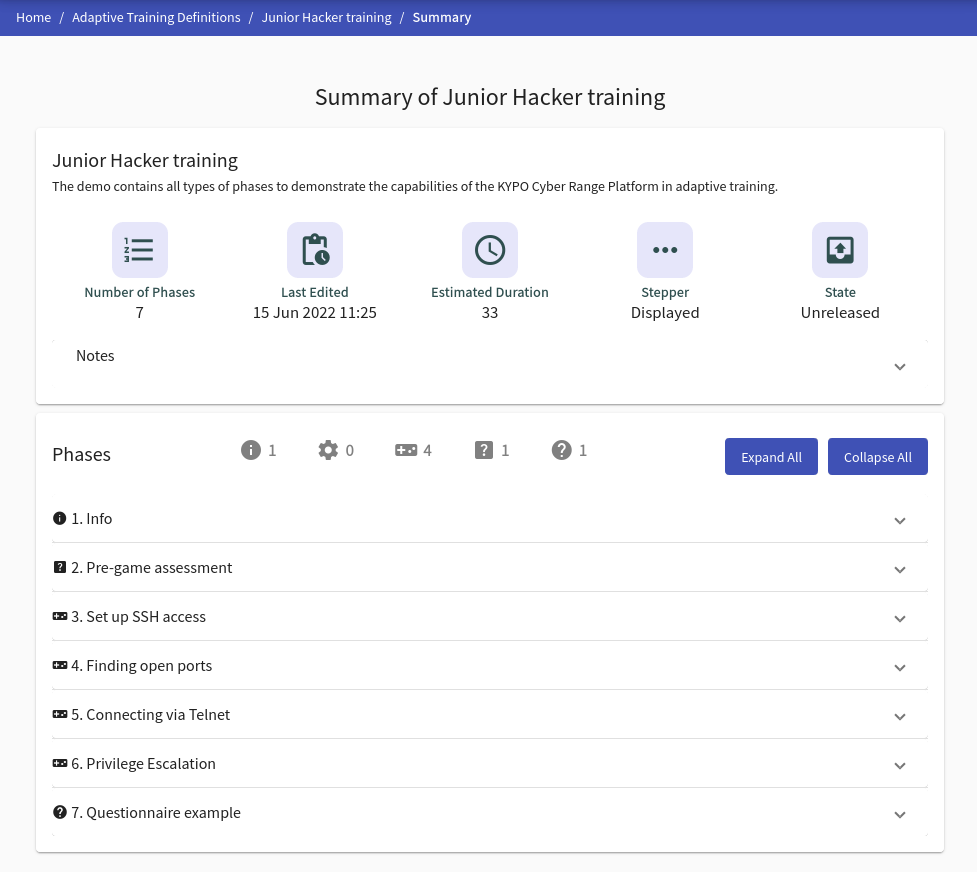Expand the Finding open ports chevron

click(900, 668)
